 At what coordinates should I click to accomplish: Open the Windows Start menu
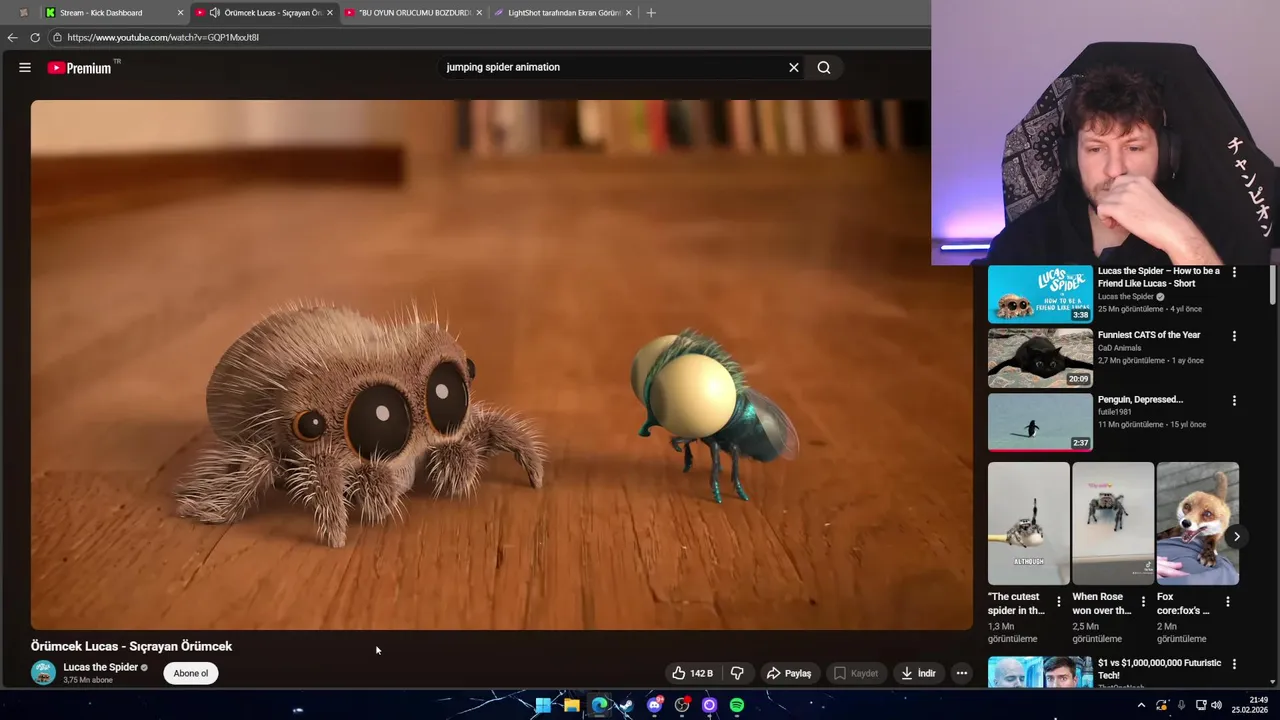pyautogui.click(x=543, y=705)
